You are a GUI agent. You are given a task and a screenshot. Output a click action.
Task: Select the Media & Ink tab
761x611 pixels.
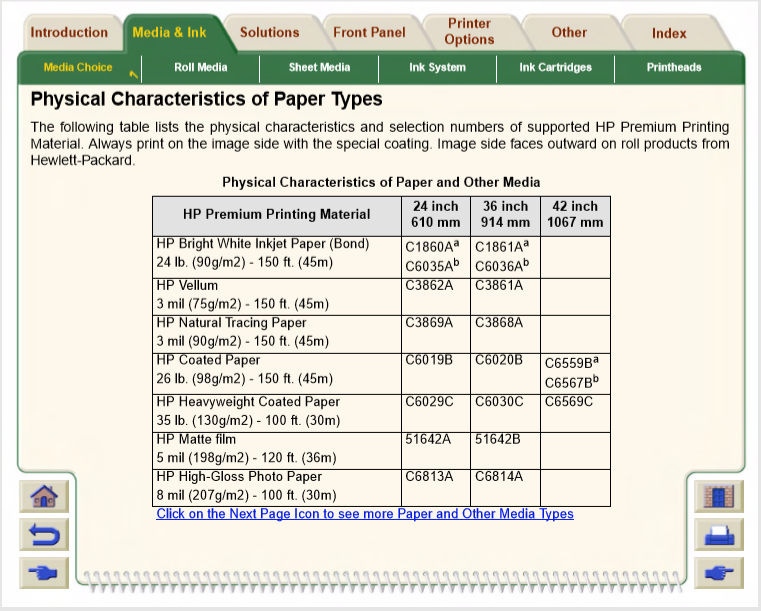[x=169, y=32]
